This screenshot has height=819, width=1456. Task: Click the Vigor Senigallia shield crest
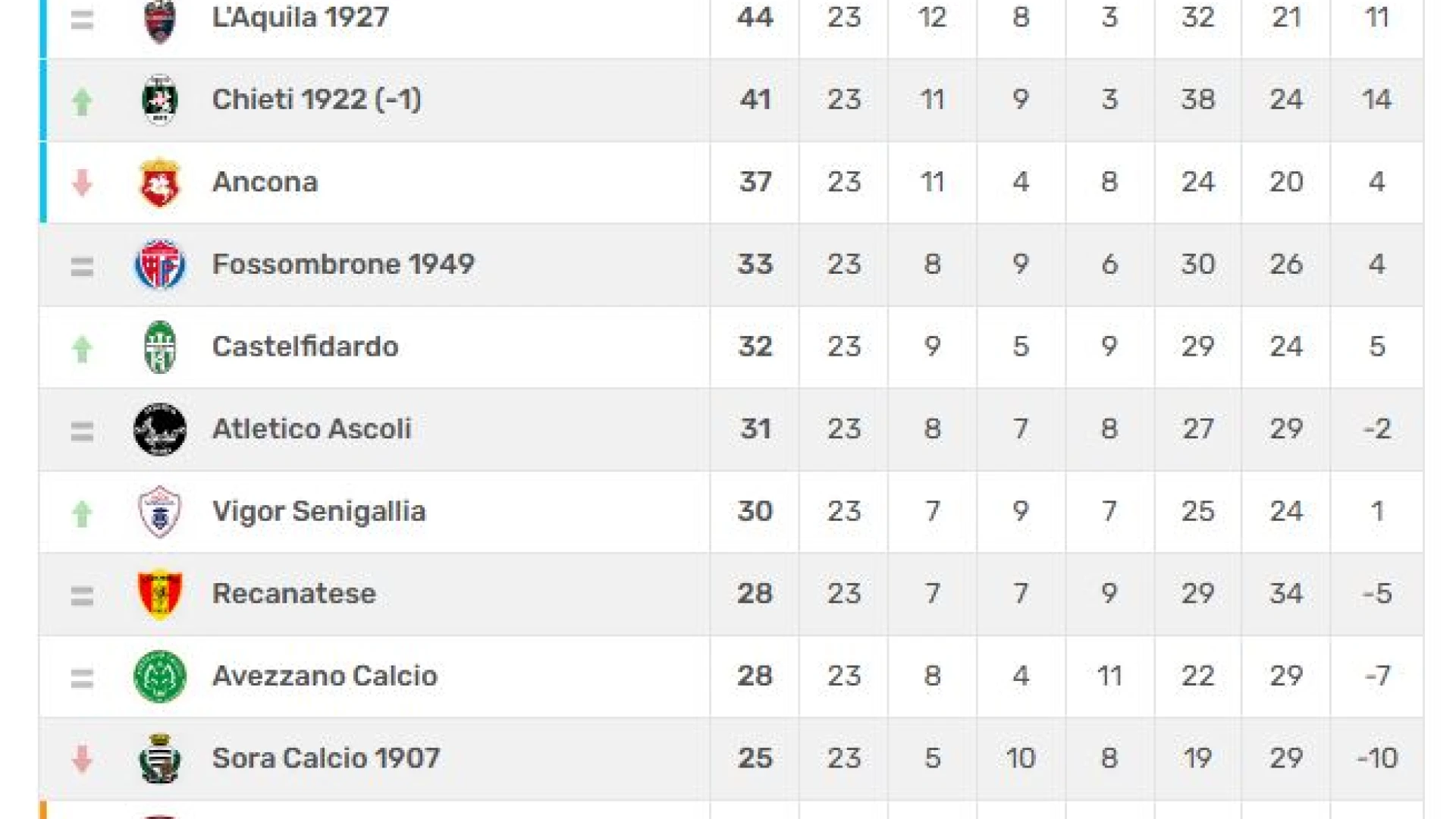[x=159, y=512]
